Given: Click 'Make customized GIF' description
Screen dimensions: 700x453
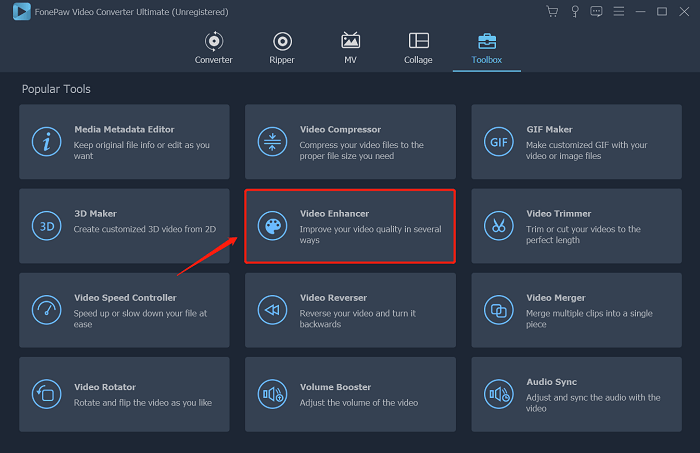Looking at the screenshot, I should (x=587, y=150).
